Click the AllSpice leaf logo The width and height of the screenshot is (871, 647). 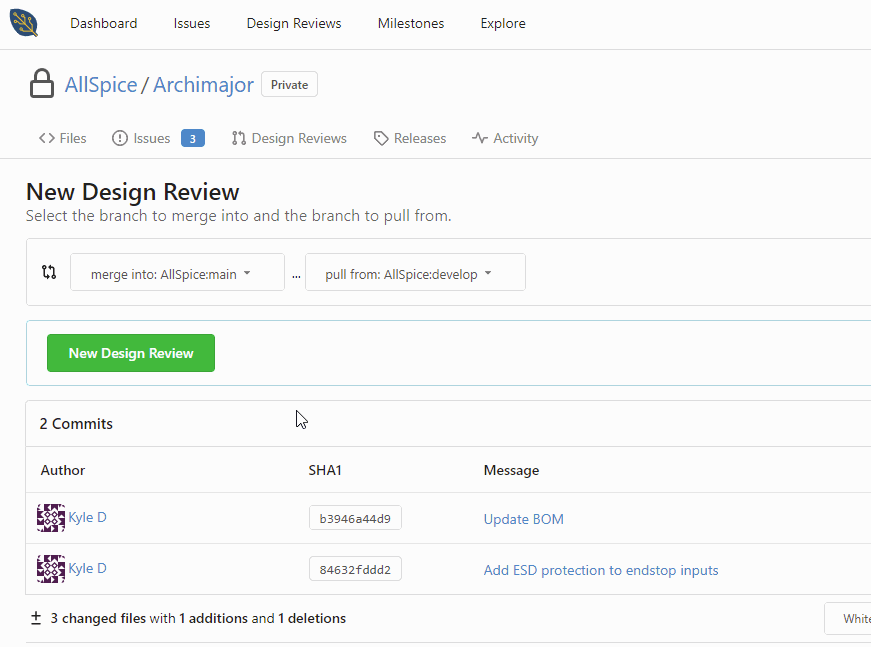pyautogui.click(x=23, y=22)
